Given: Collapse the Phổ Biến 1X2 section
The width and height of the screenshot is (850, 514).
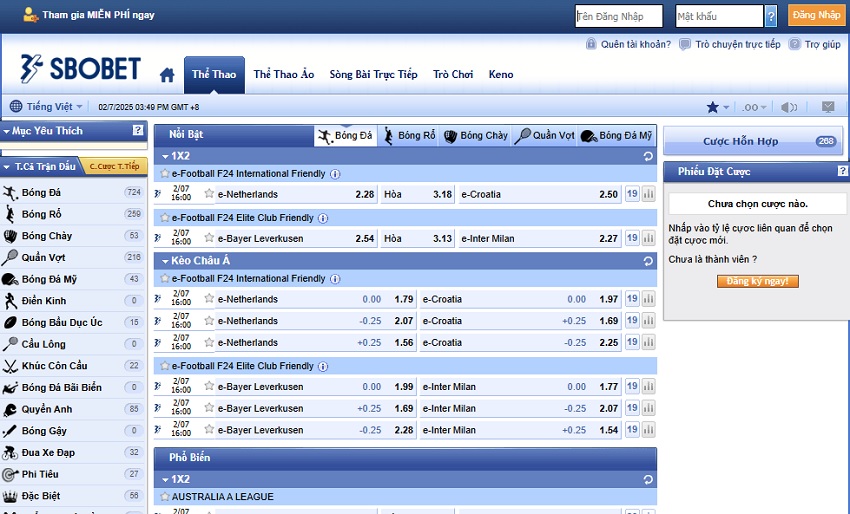Looking at the screenshot, I should pos(165,480).
